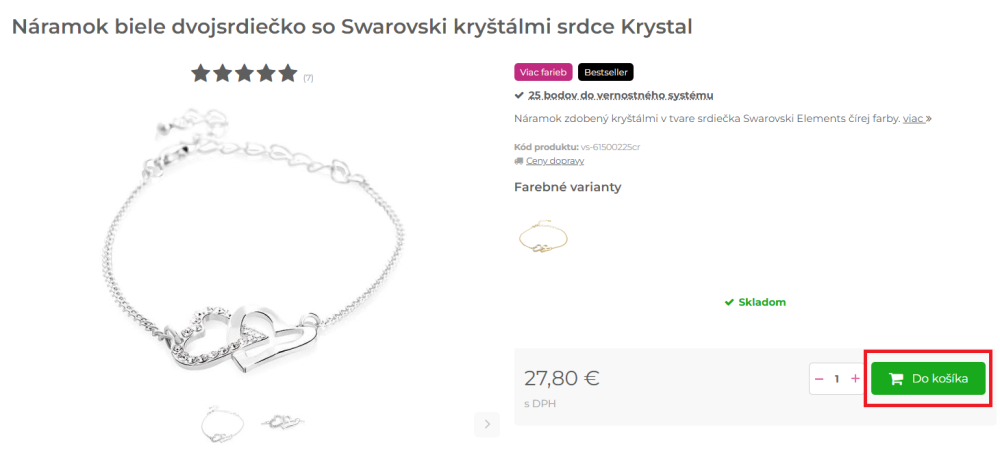Open the main bracelet product image
This screenshot has height=449, width=1000.
point(251,244)
